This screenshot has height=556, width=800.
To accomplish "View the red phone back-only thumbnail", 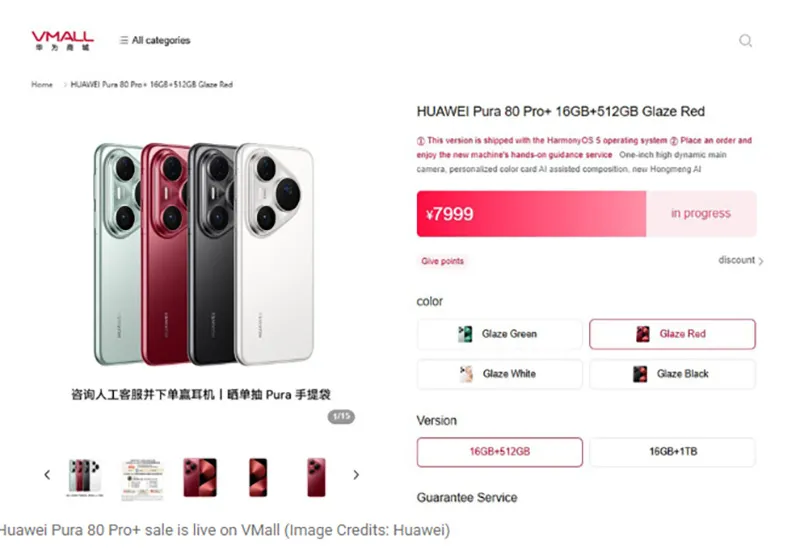I will click(316, 477).
